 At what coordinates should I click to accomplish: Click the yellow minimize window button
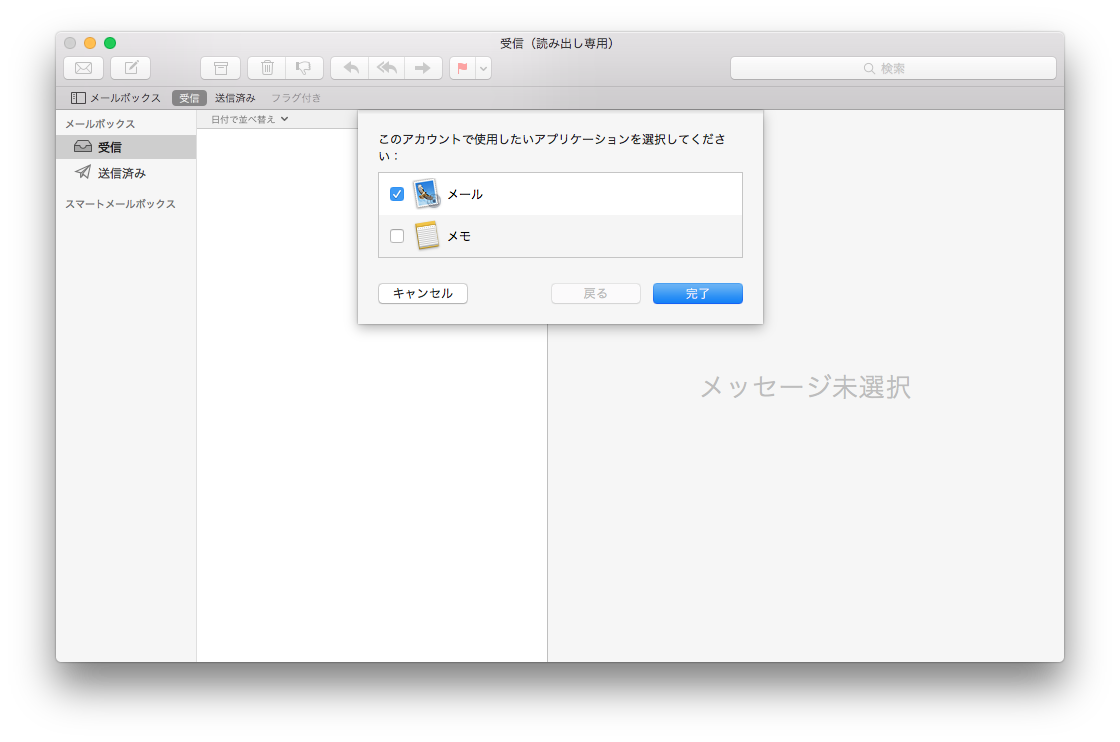coord(90,43)
